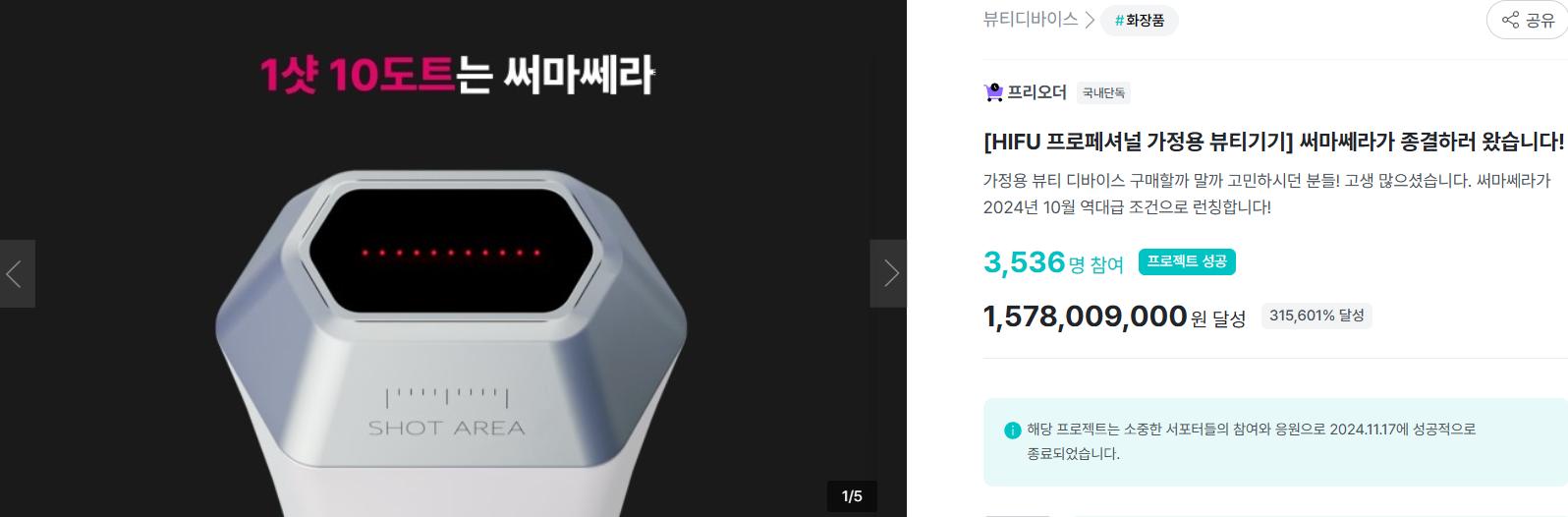Click the chevron after 뷰티디바이스
This screenshot has height=517, width=1568.
tap(1090, 20)
